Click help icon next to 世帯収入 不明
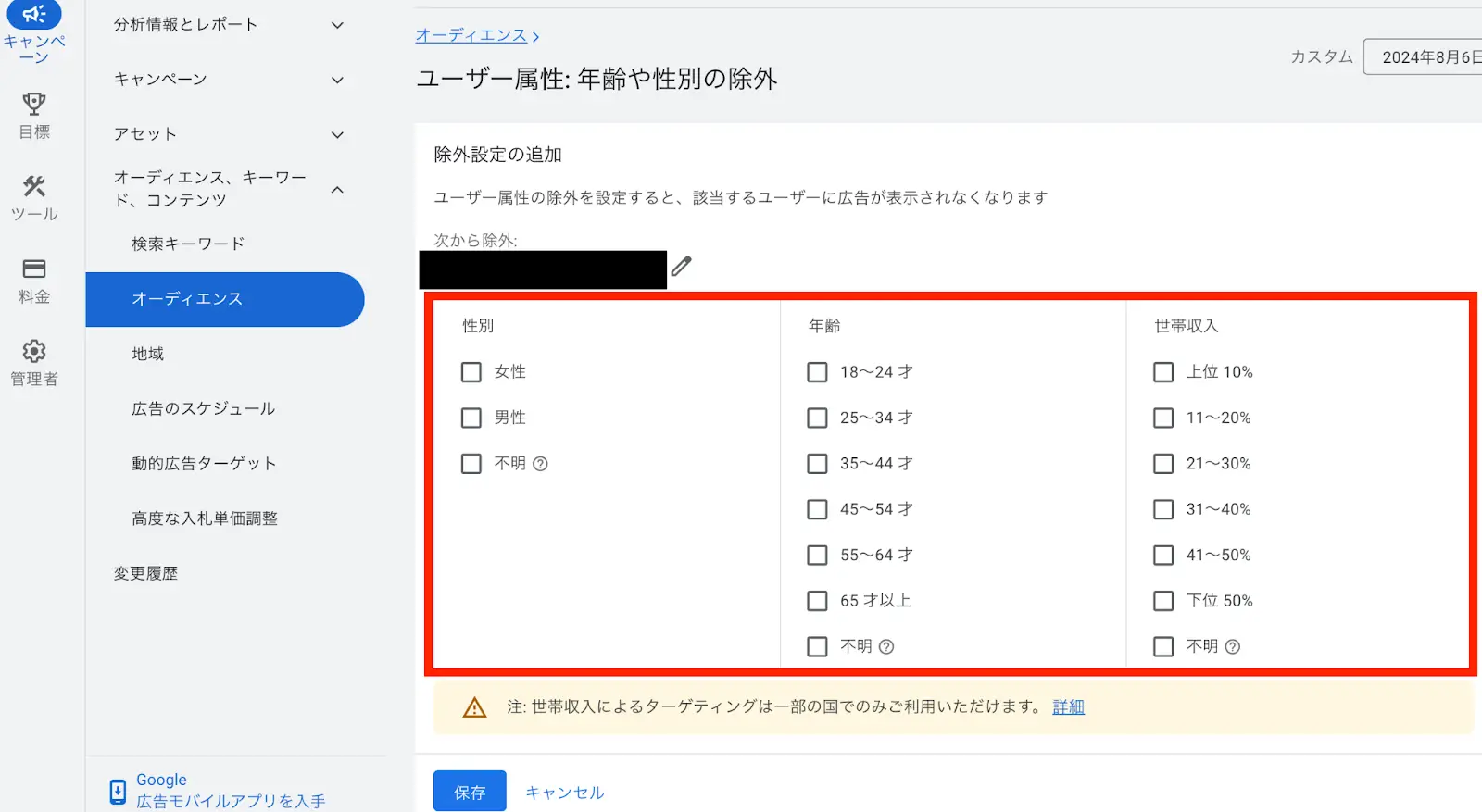Viewport: 1482px width, 812px height. [1232, 647]
